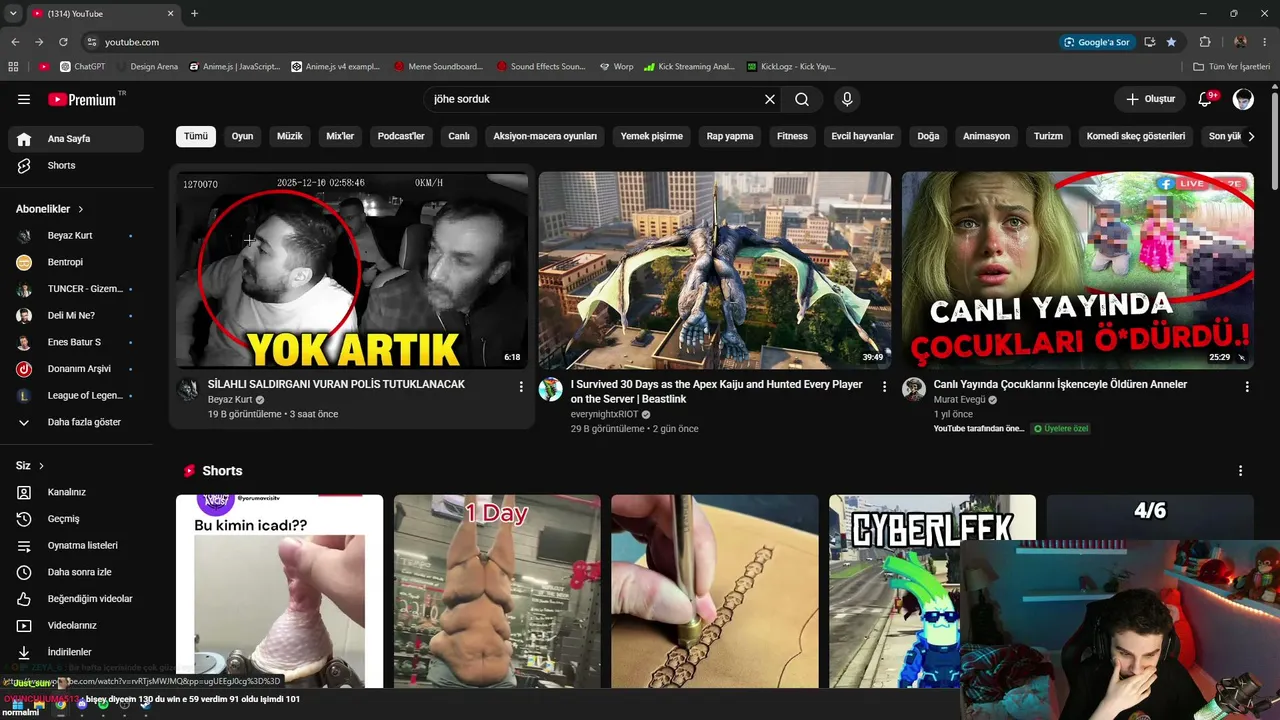Open the Worp bookmark
This screenshot has height=720, width=1280.
616,67
